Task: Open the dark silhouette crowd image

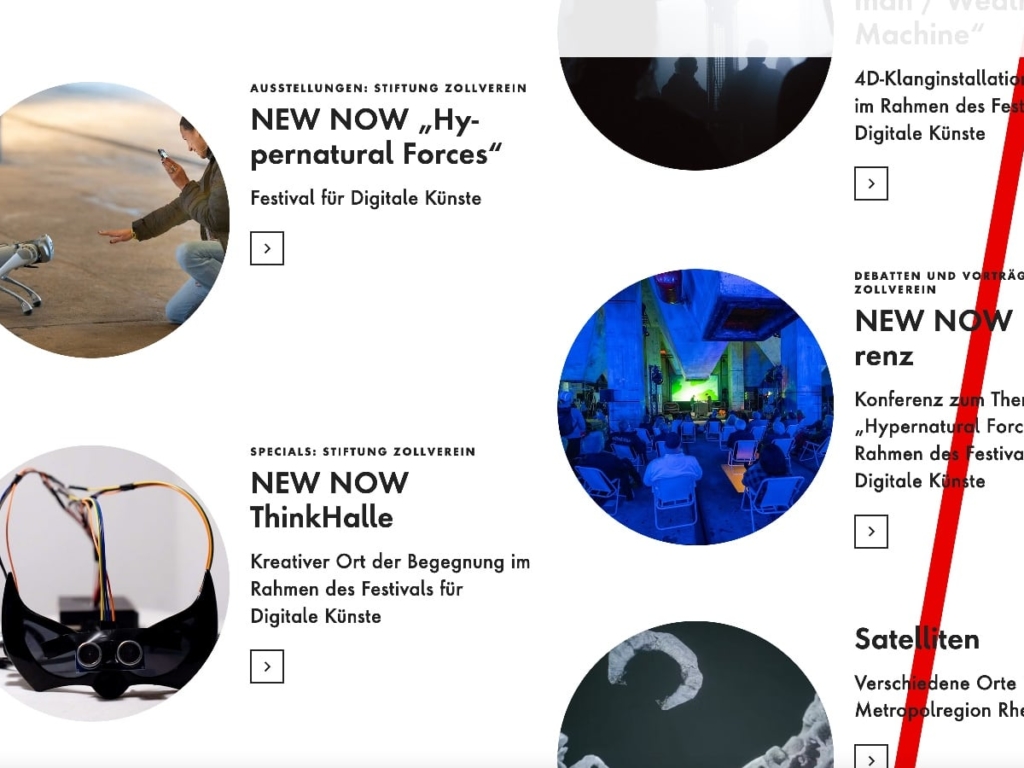Action: pyautogui.click(x=695, y=85)
